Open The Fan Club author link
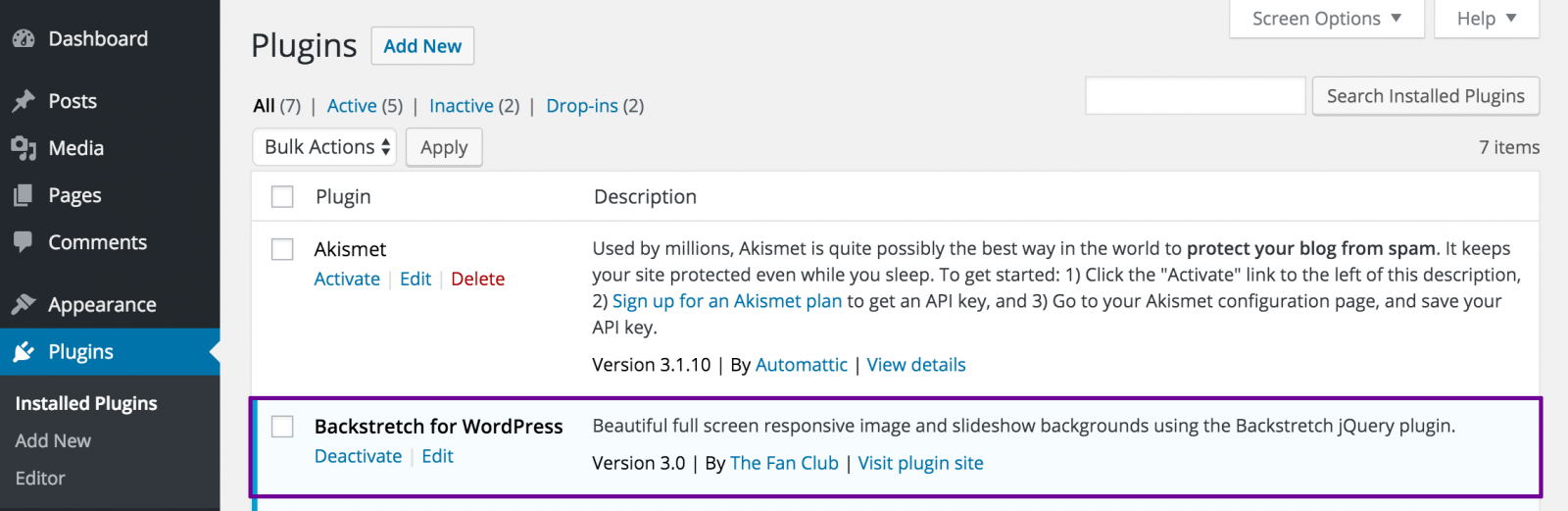 click(785, 464)
